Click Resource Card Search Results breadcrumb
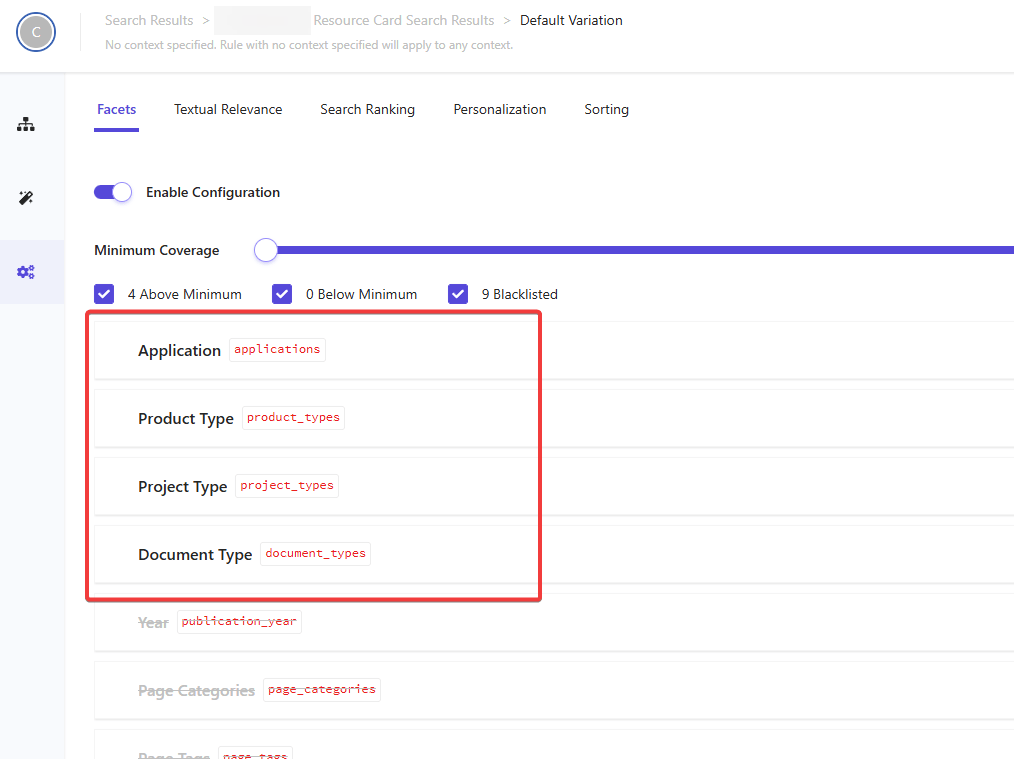Screen dimensions: 1014x759 (x=403, y=20)
